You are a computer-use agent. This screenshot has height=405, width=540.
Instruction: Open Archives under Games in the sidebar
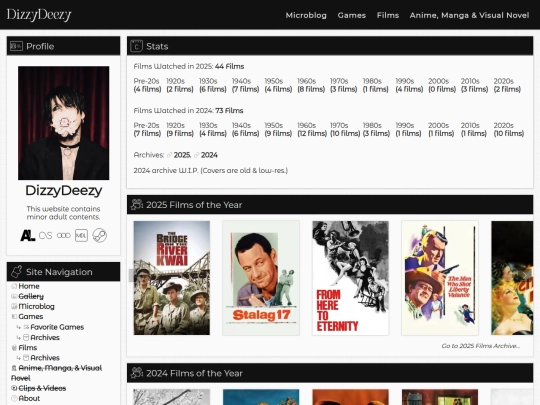point(45,337)
